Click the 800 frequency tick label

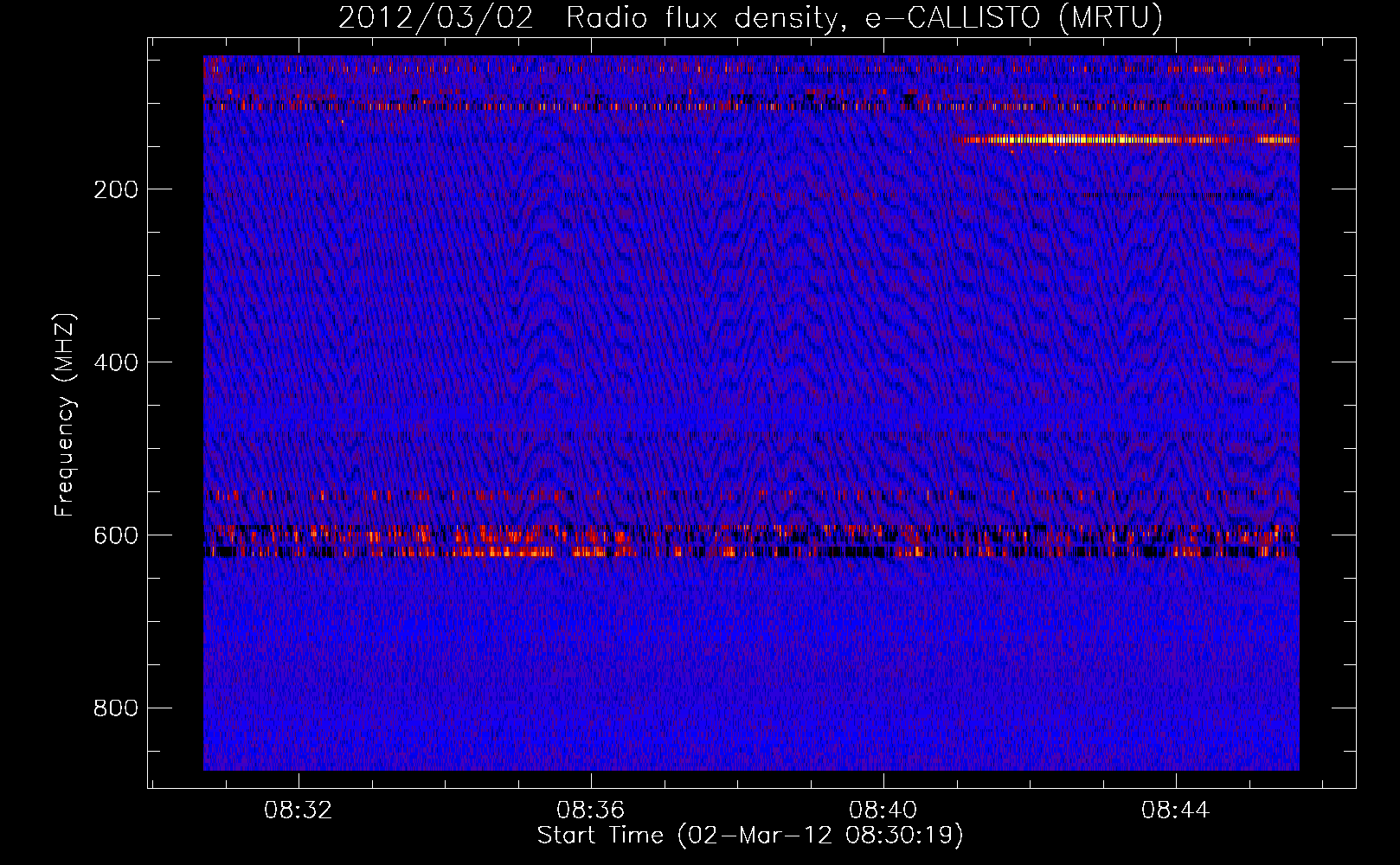[116, 708]
